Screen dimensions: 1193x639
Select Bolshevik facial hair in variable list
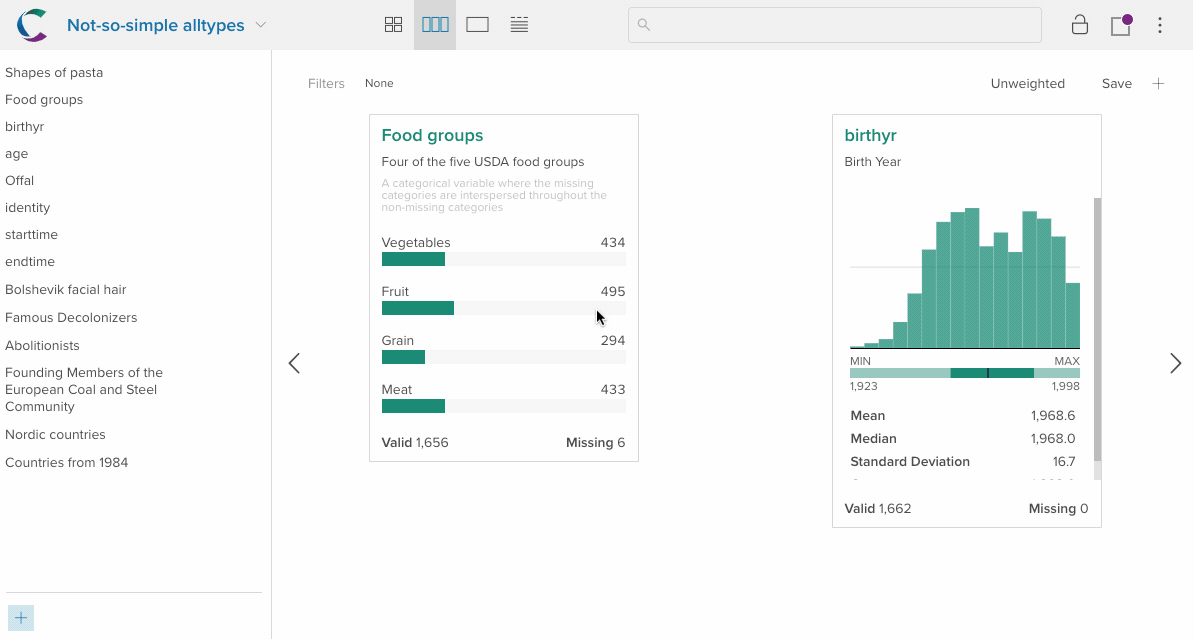click(x=66, y=290)
